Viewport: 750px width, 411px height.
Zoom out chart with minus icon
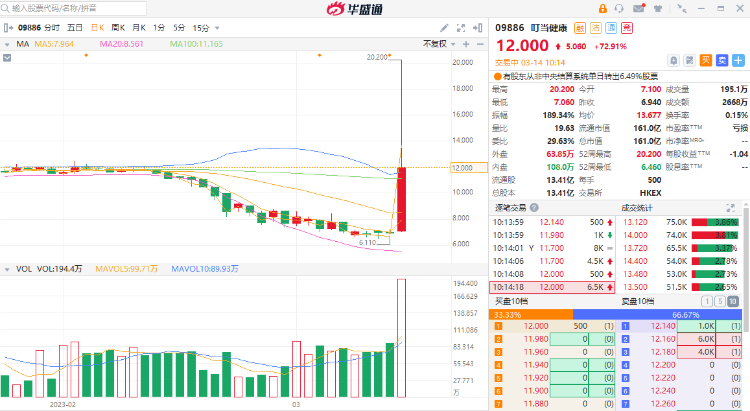(480, 44)
